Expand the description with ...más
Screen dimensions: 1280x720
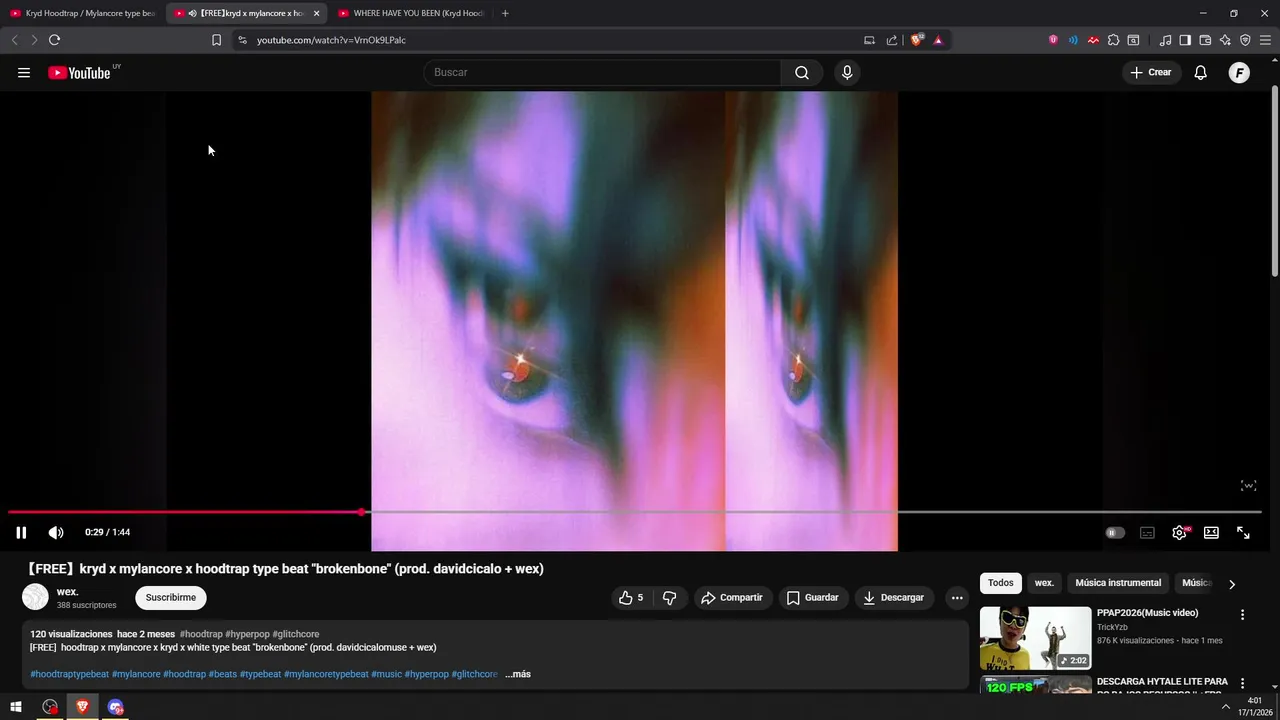pos(518,674)
